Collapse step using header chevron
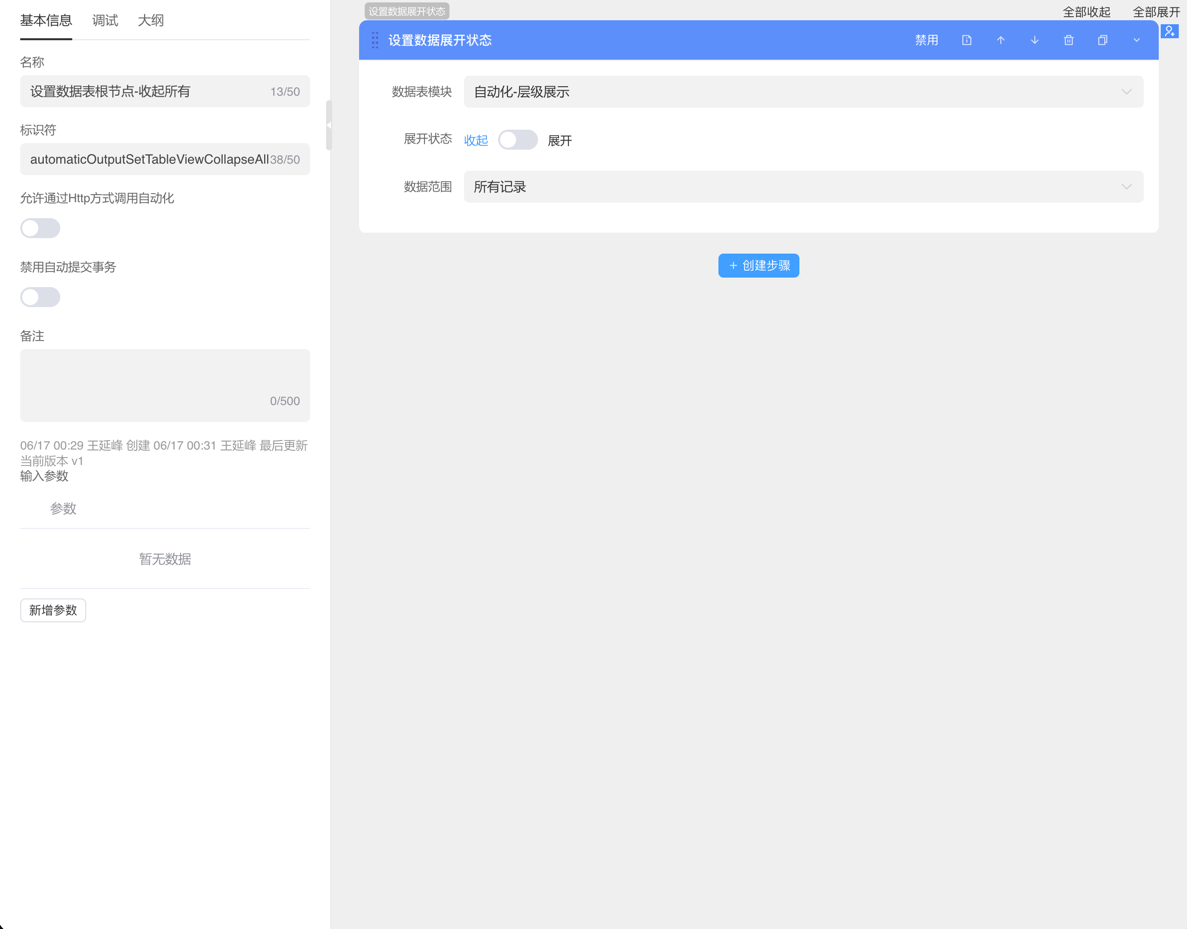Viewport: 1187px width, 929px height. (1136, 40)
